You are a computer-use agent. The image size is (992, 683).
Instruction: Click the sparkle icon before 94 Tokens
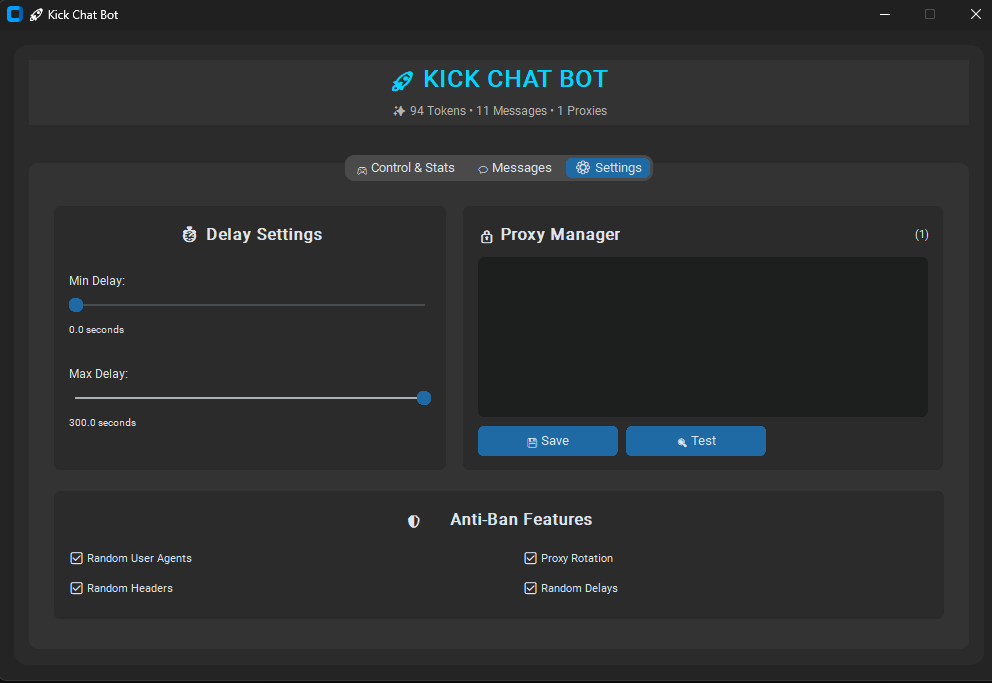pyautogui.click(x=399, y=111)
